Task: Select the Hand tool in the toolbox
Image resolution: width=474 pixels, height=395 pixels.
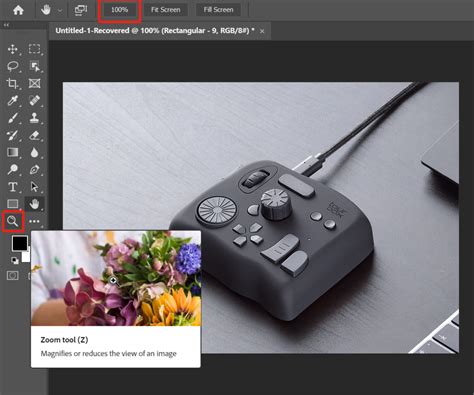Action: (34, 204)
